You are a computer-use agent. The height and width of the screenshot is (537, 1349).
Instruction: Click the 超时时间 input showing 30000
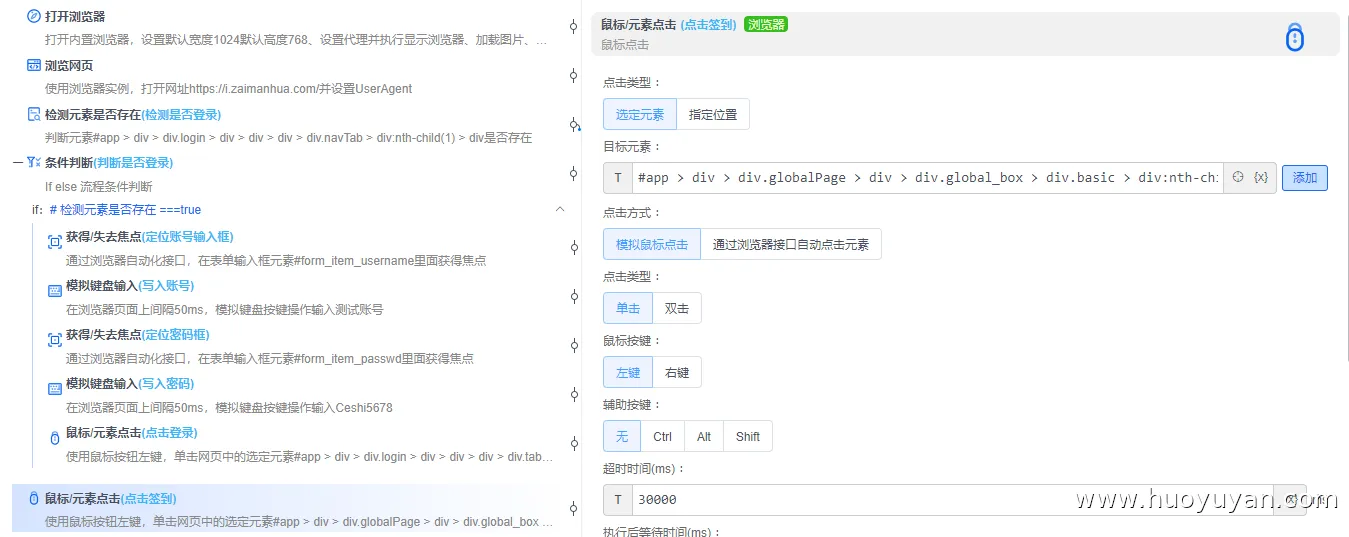952,500
